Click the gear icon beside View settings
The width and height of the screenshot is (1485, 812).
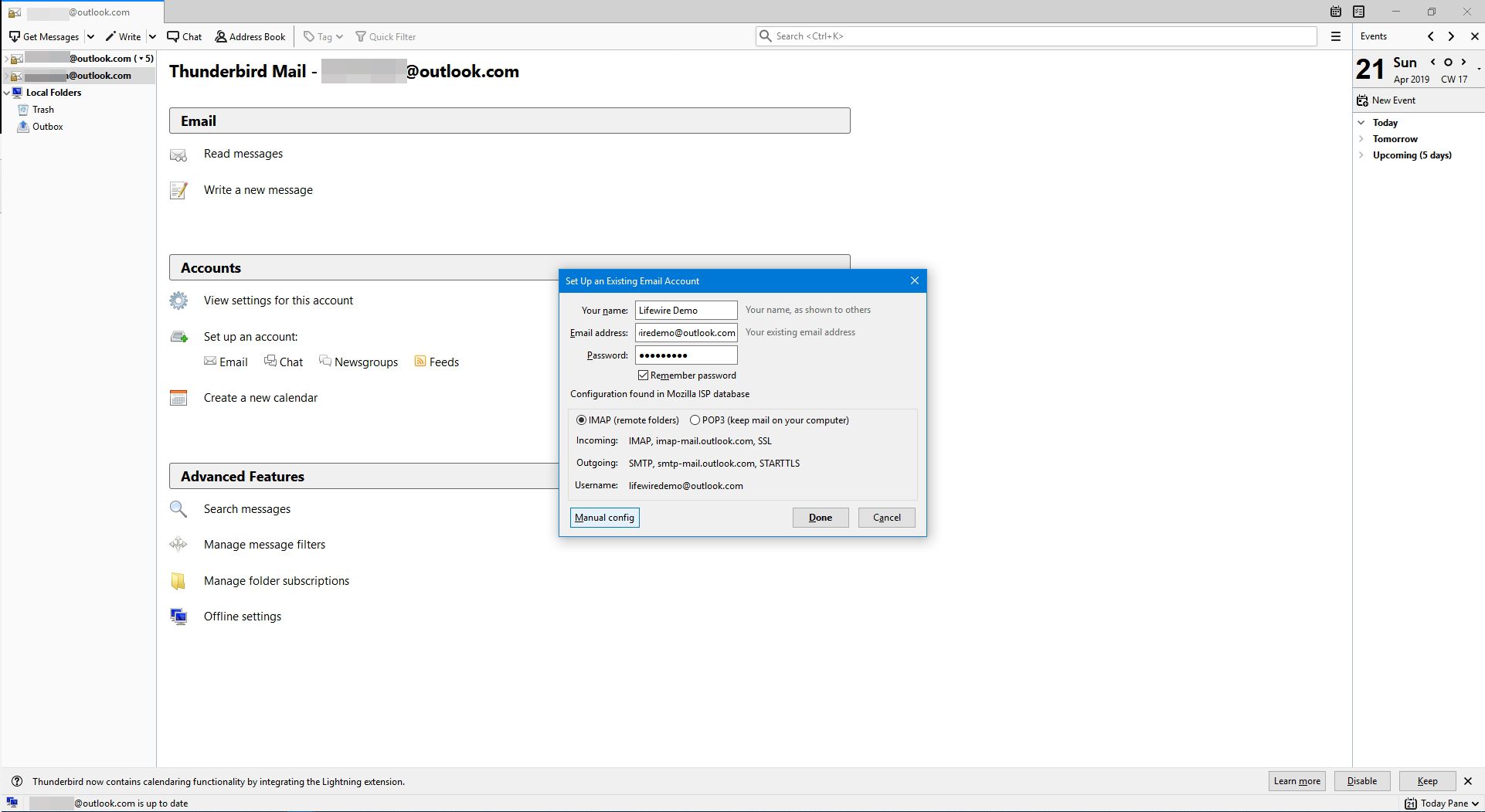point(178,301)
